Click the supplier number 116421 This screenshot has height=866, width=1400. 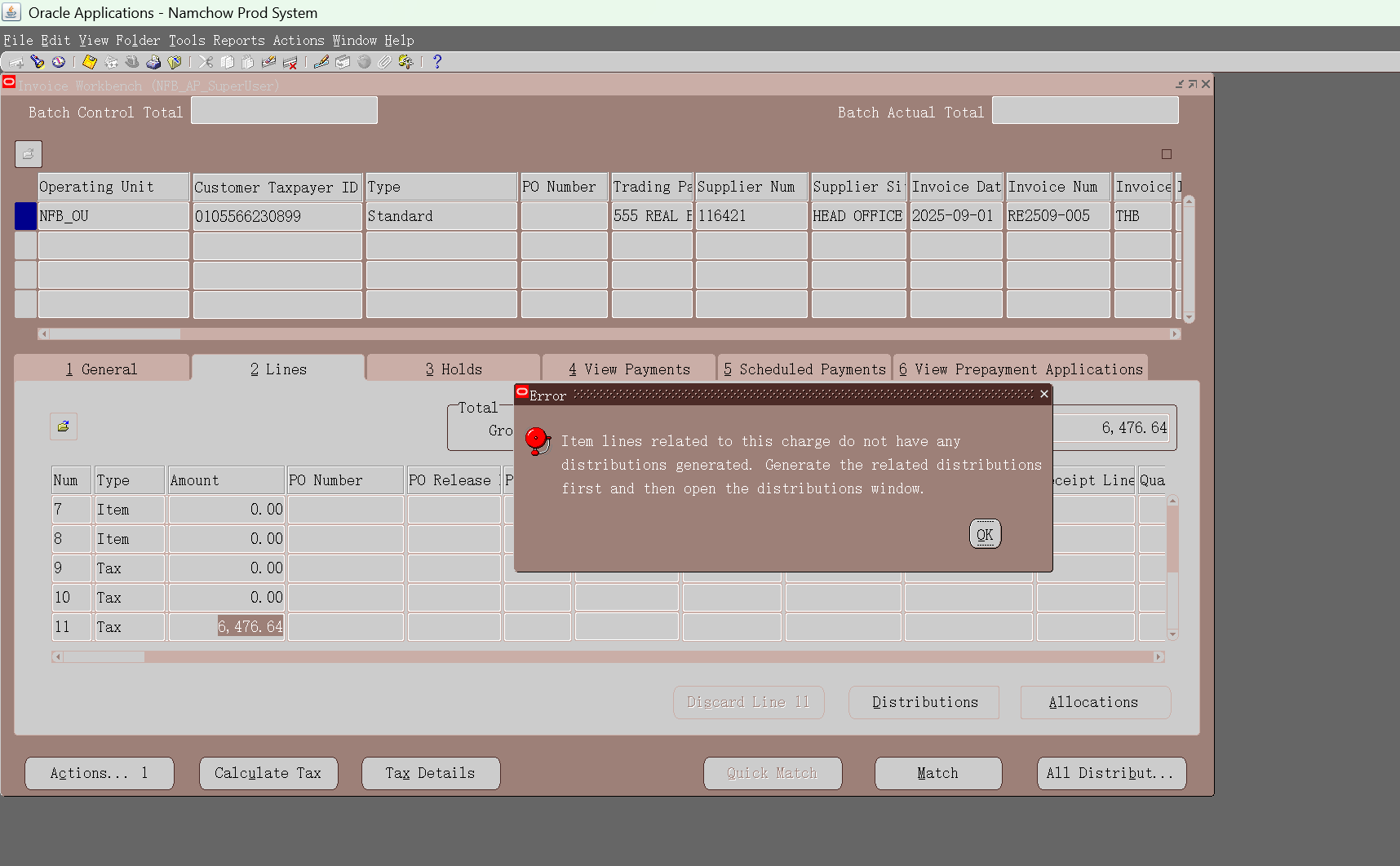(751, 216)
